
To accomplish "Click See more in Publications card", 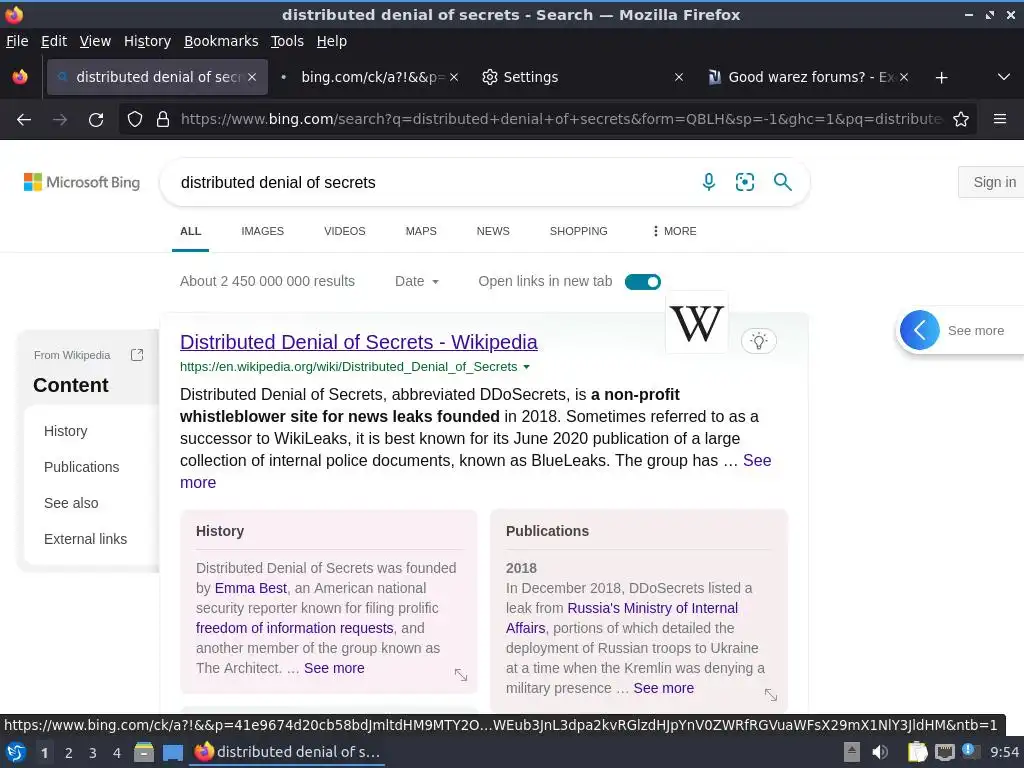I will [x=664, y=688].
